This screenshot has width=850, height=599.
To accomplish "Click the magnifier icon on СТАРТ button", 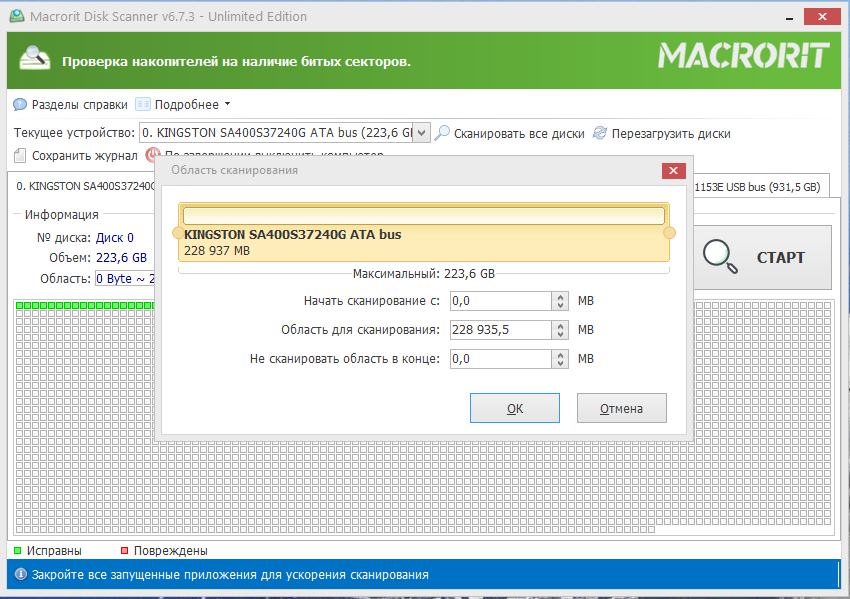I will tap(720, 256).
